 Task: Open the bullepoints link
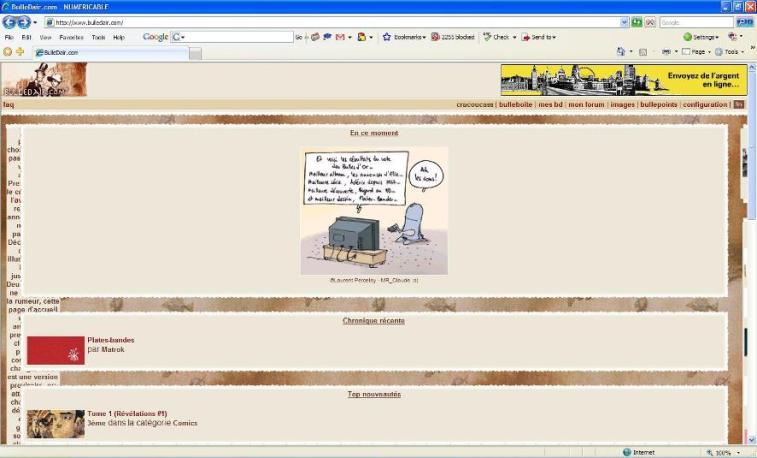[659, 104]
